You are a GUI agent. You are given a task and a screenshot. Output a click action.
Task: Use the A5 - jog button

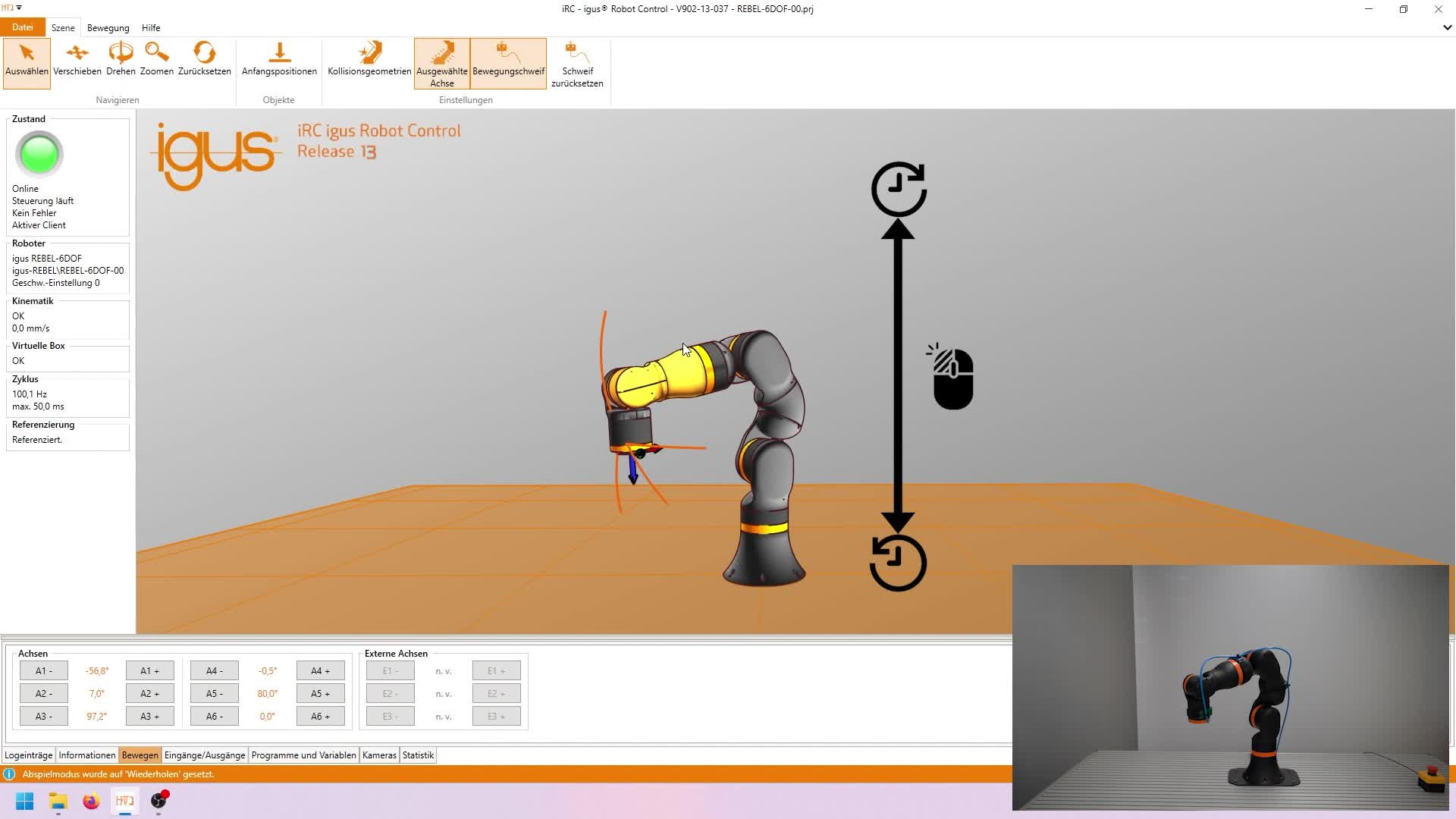[x=215, y=694]
